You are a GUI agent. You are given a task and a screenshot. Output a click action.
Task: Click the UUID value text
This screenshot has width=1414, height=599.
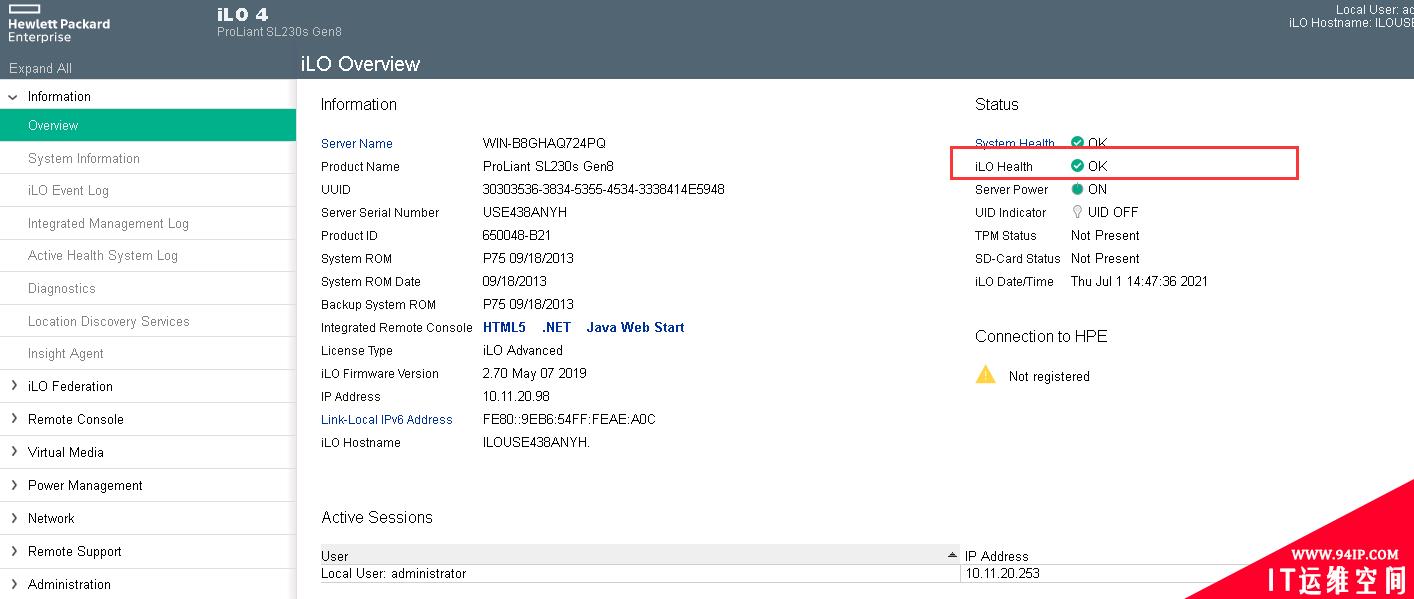point(604,189)
